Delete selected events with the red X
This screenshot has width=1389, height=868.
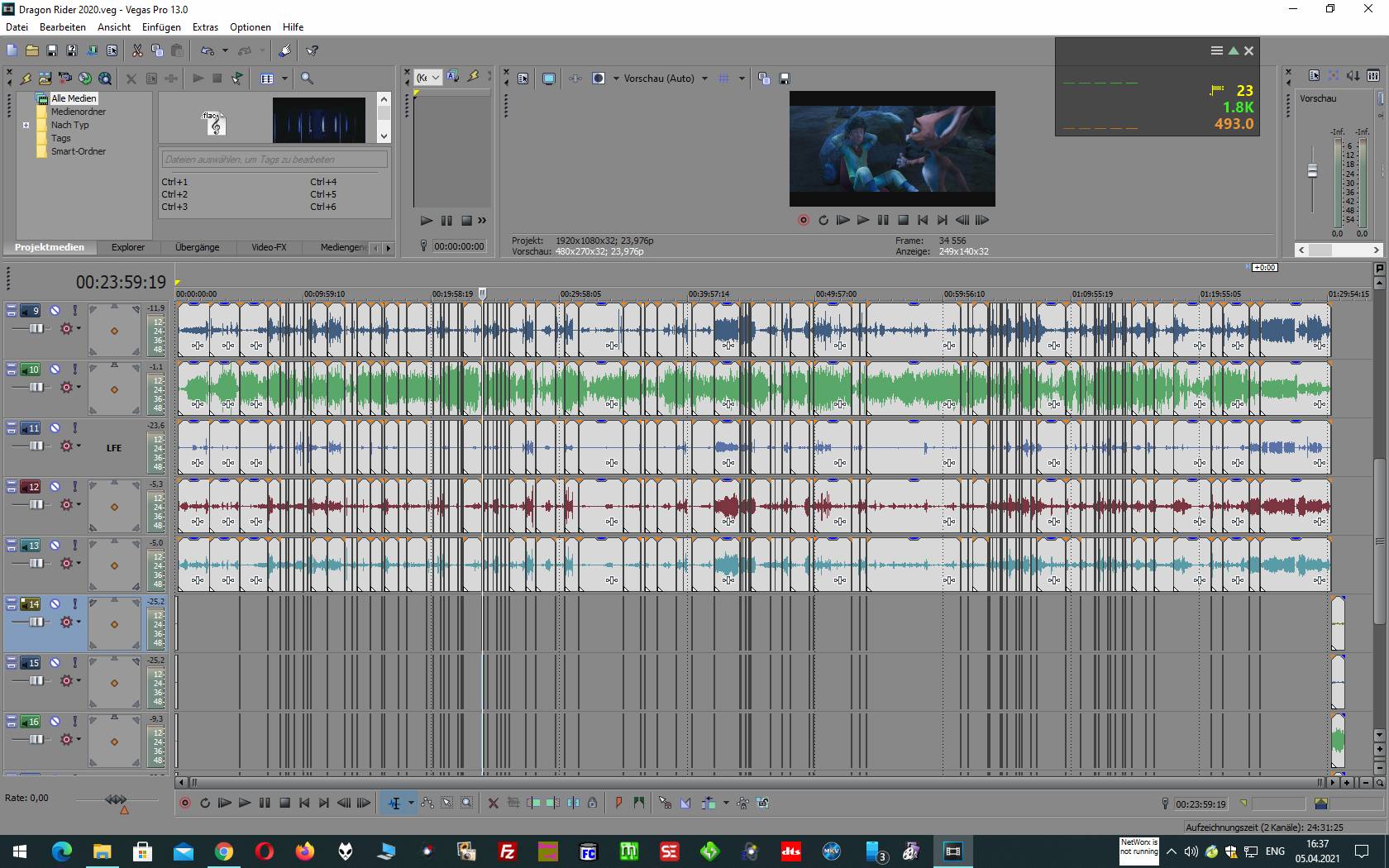click(x=494, y=803)
